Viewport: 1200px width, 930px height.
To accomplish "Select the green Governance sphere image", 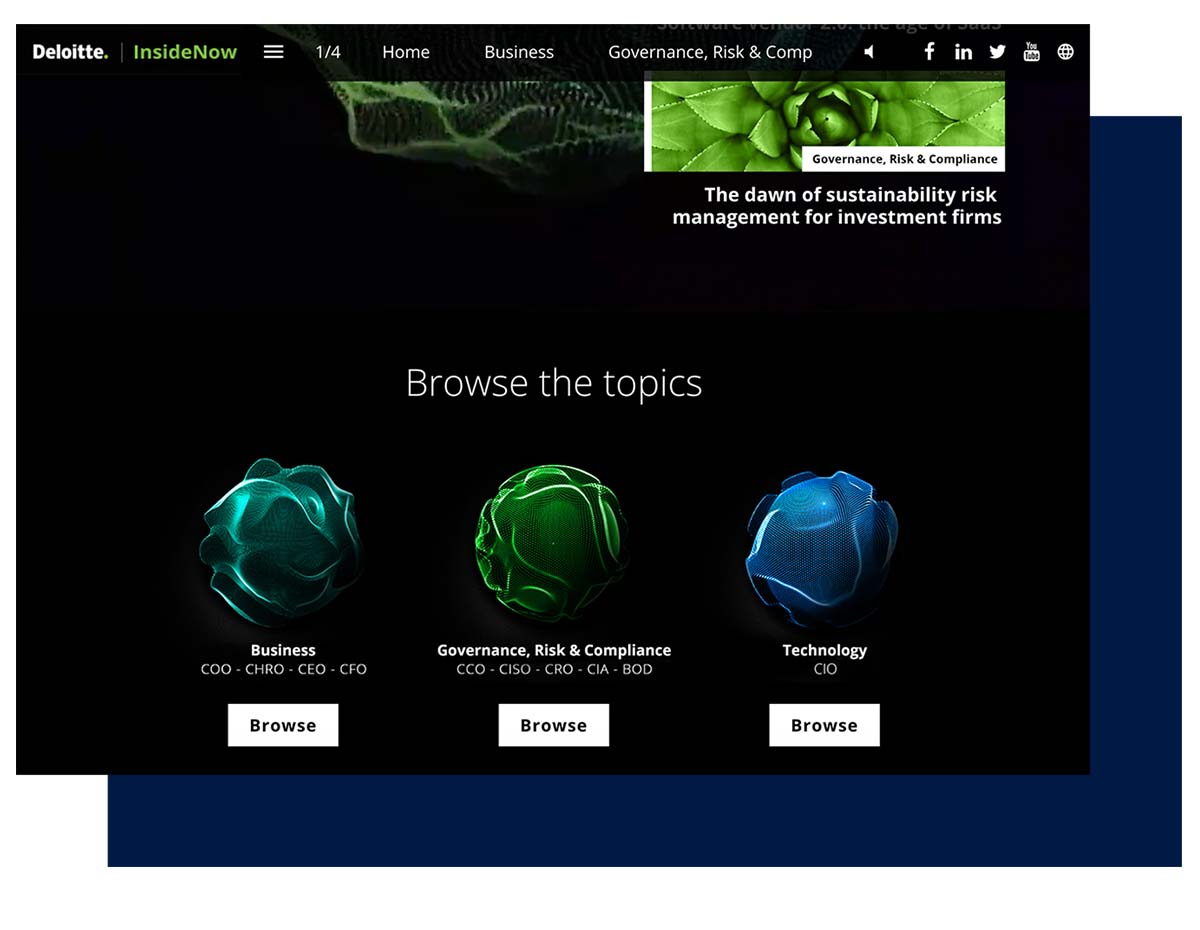I will point(552,542).
